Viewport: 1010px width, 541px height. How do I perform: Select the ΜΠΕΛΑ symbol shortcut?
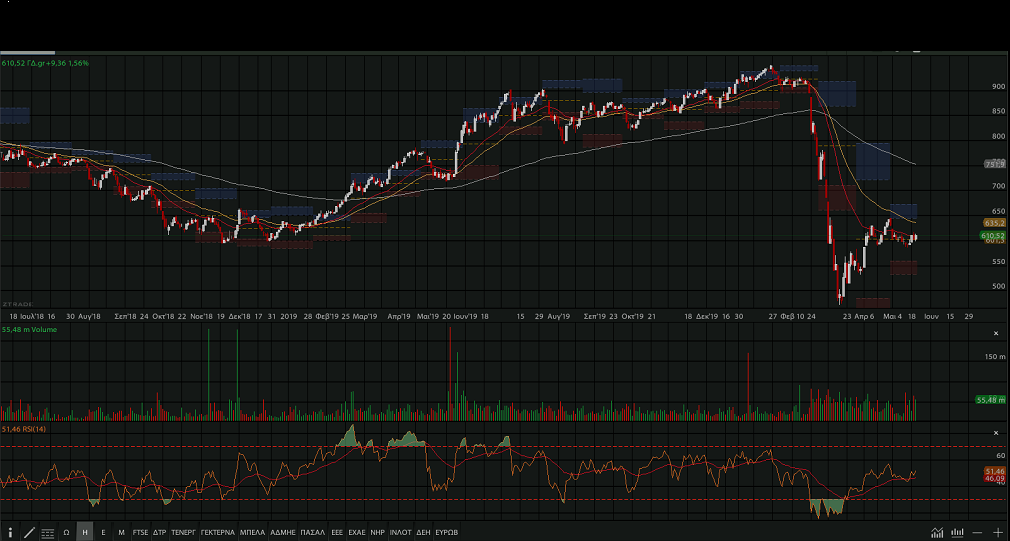tap(252, 532)
